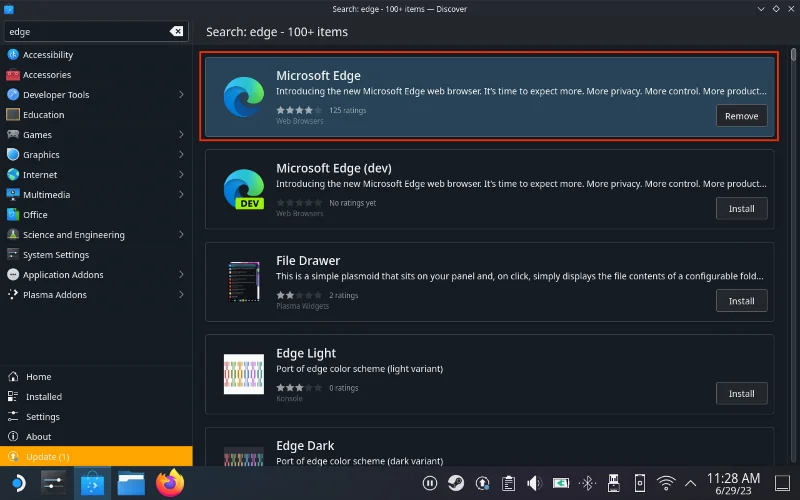This screenshot has width=800, height=500.
Task: Select the Office category
Action: (35, 215)
